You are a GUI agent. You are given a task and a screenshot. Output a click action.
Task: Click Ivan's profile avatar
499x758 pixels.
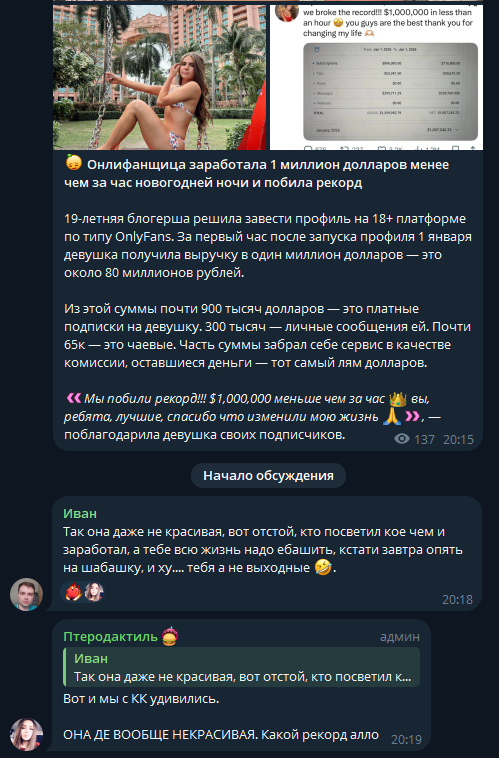(x=27, y=594)
